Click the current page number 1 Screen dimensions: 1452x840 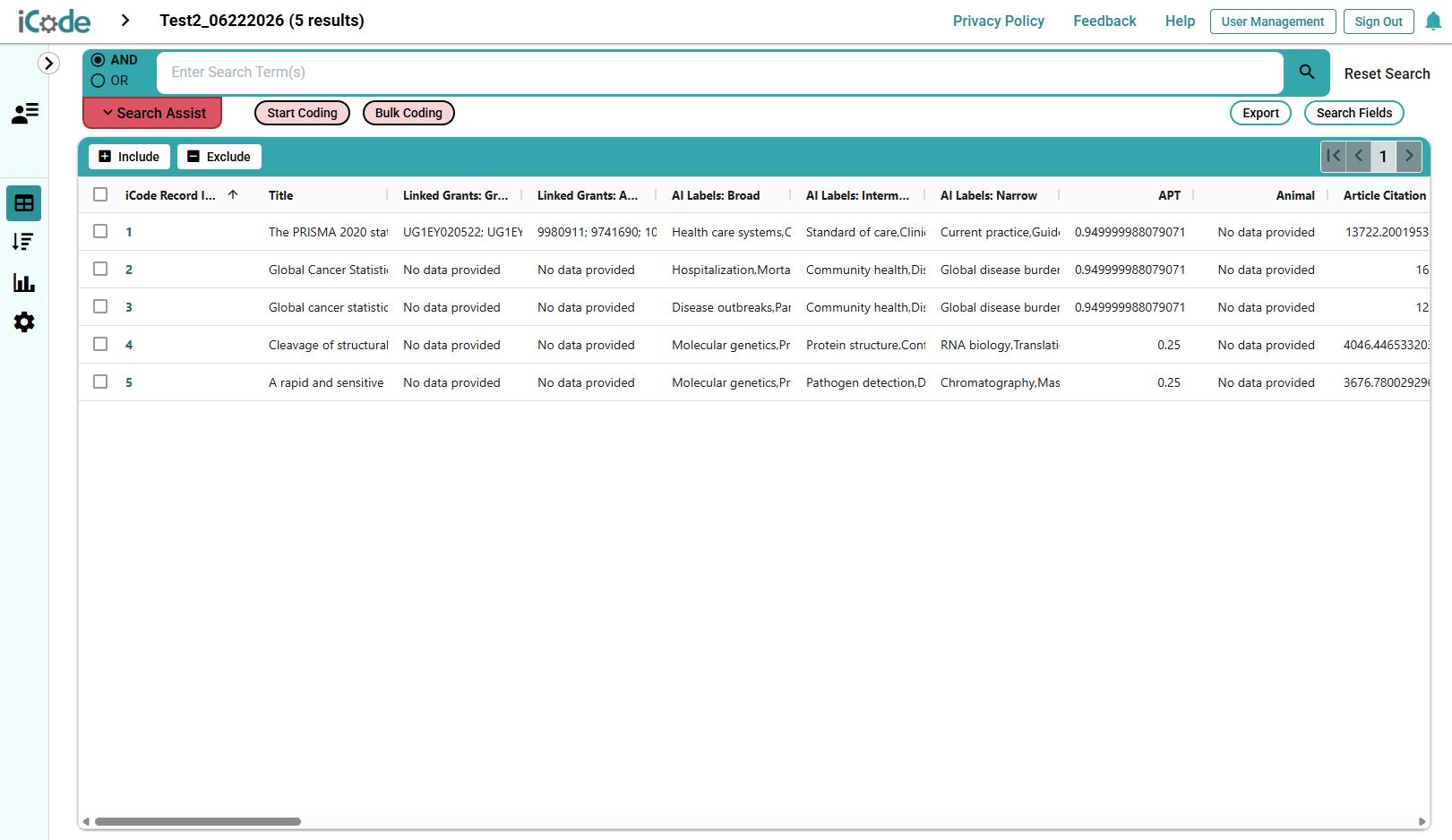coord(1383,156)
